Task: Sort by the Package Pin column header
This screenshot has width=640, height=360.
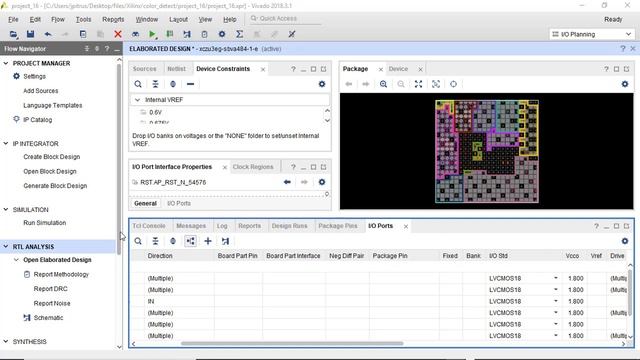Action: coord(390,256)
